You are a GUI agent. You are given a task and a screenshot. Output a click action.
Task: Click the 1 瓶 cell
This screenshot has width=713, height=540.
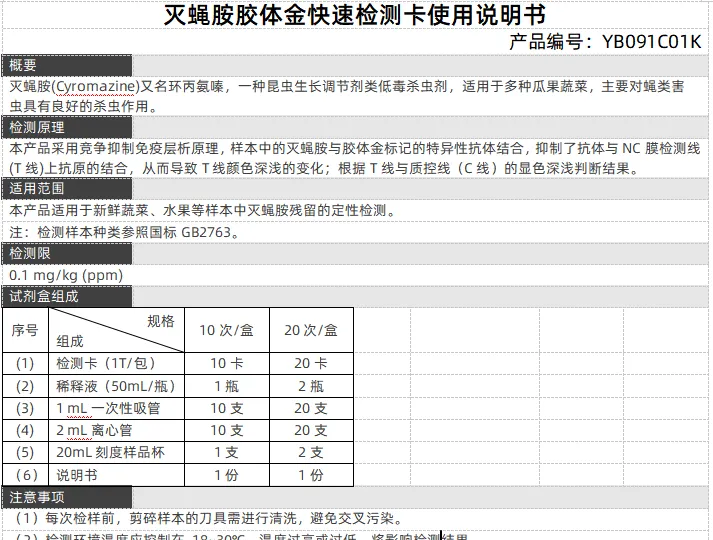click(226, 386)
